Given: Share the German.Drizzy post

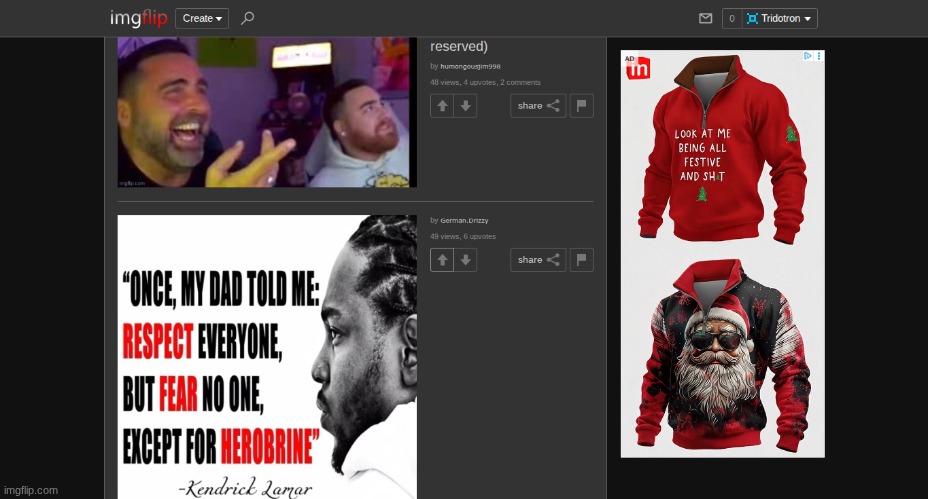Looking at the screenshot, I should point(538,260).
